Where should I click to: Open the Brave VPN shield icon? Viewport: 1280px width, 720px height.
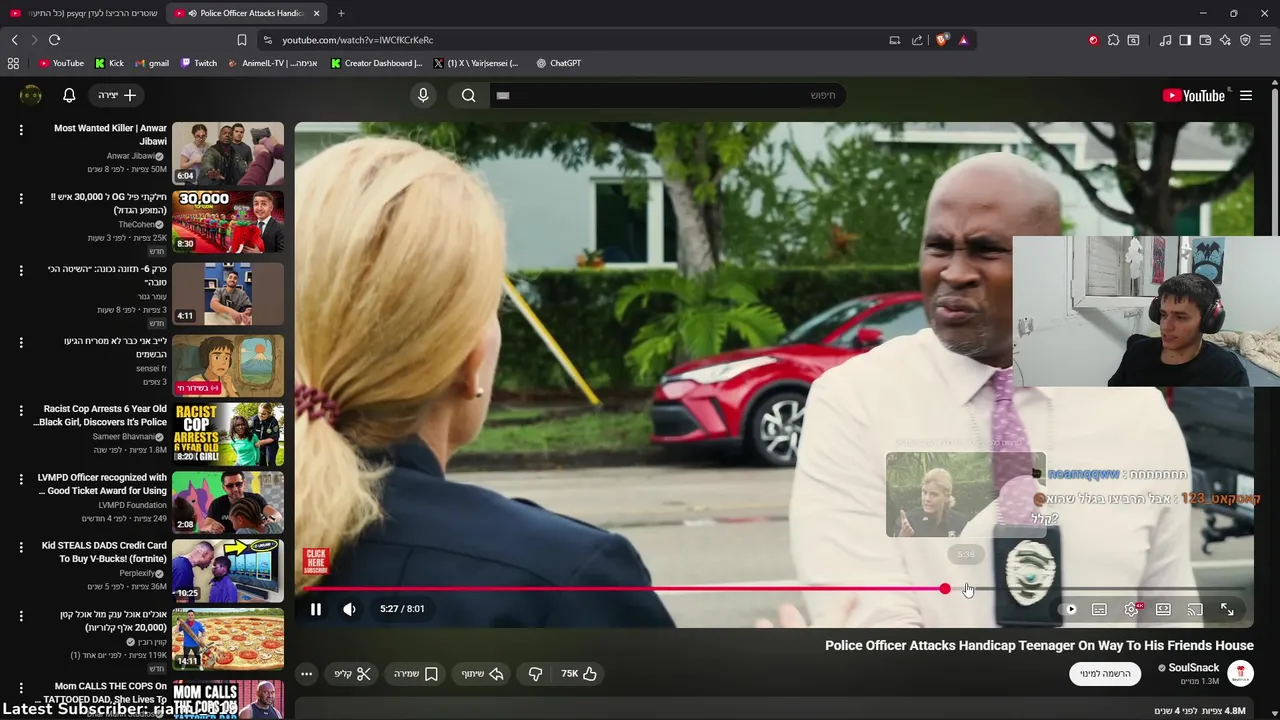click(x=1245, y=40)
